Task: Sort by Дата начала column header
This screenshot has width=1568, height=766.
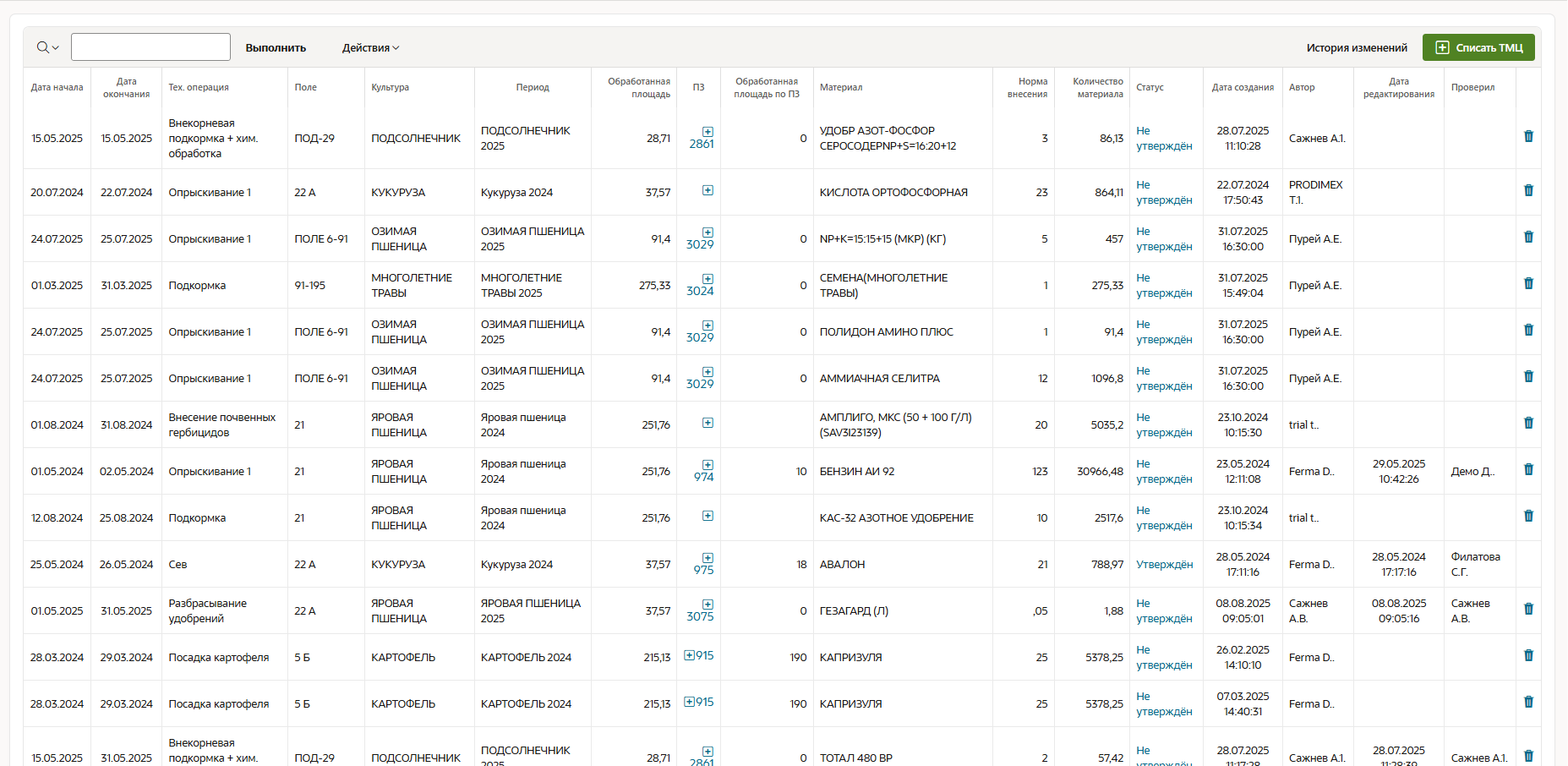Action: click(x=57, y=87)
